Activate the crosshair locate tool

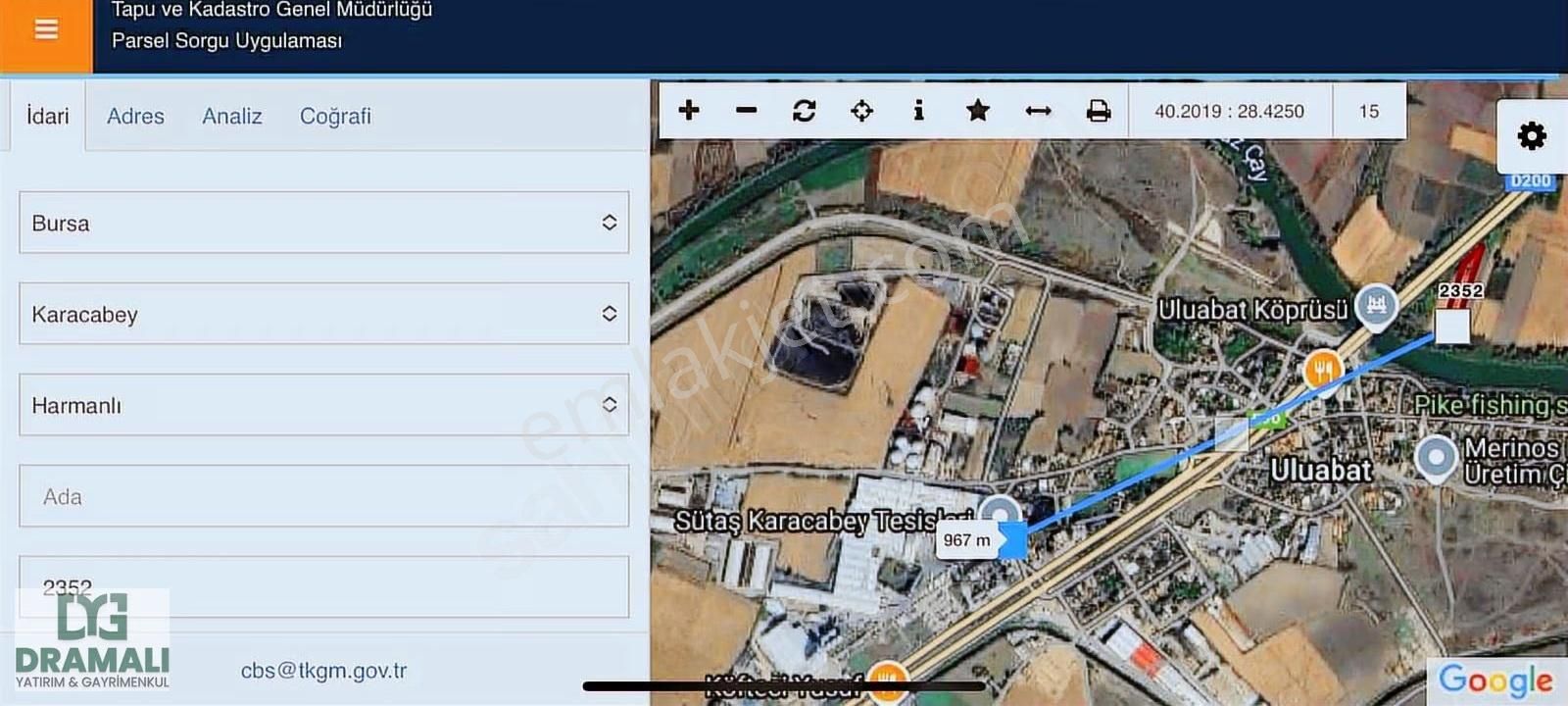[x=861, y=111]
